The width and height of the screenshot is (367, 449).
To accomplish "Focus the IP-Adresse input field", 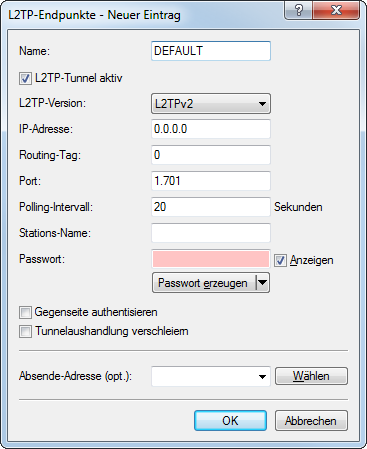I will [x=211, y=129].
